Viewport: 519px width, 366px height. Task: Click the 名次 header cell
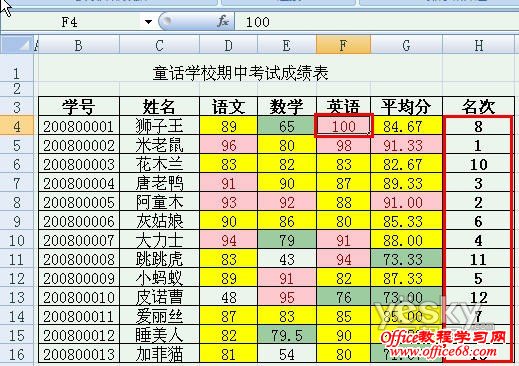click(x=479, y=106)
